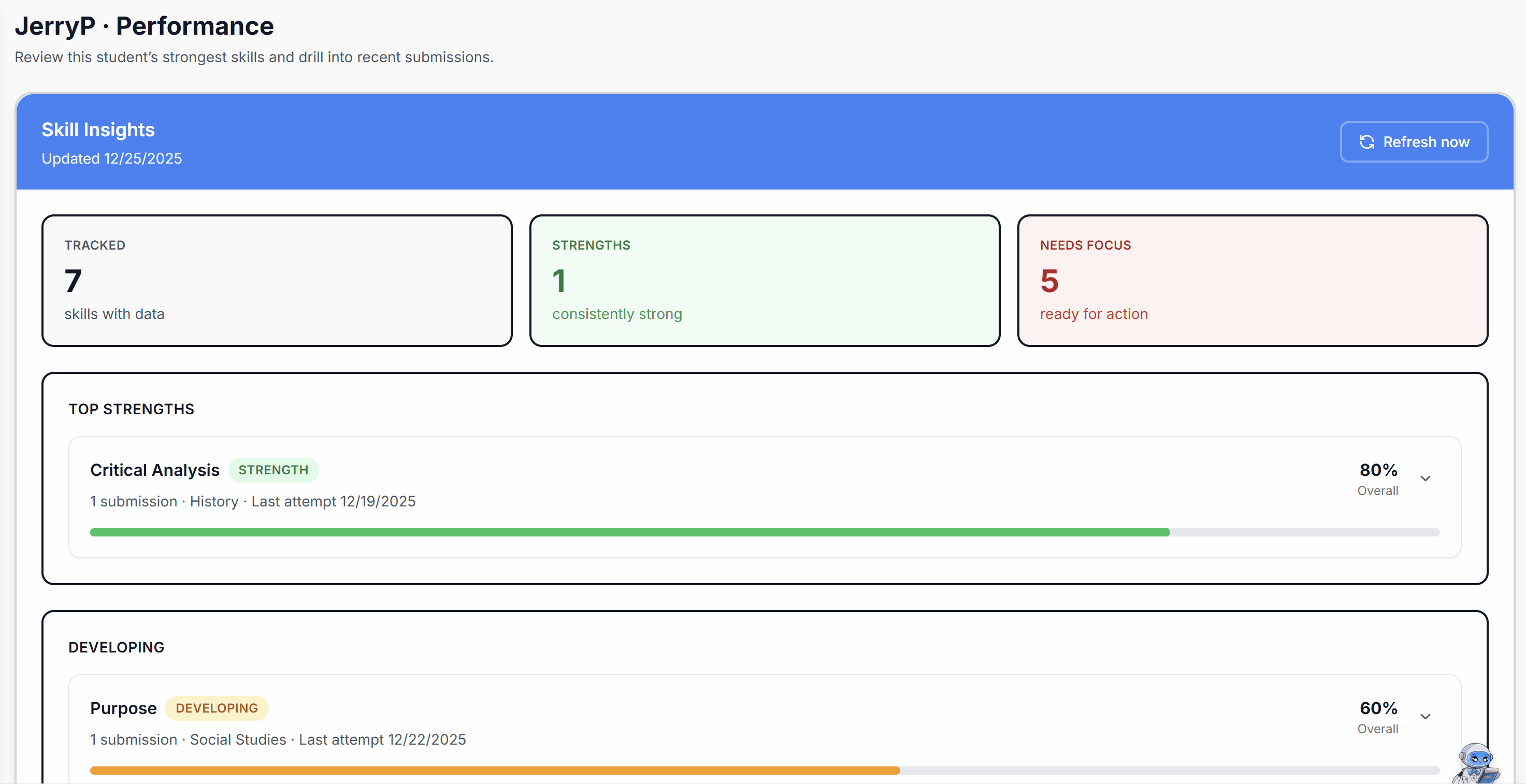Expand the Purpose skill chevron
The width and height of the screenshot is (1526, 784).
coord(1426,717)
